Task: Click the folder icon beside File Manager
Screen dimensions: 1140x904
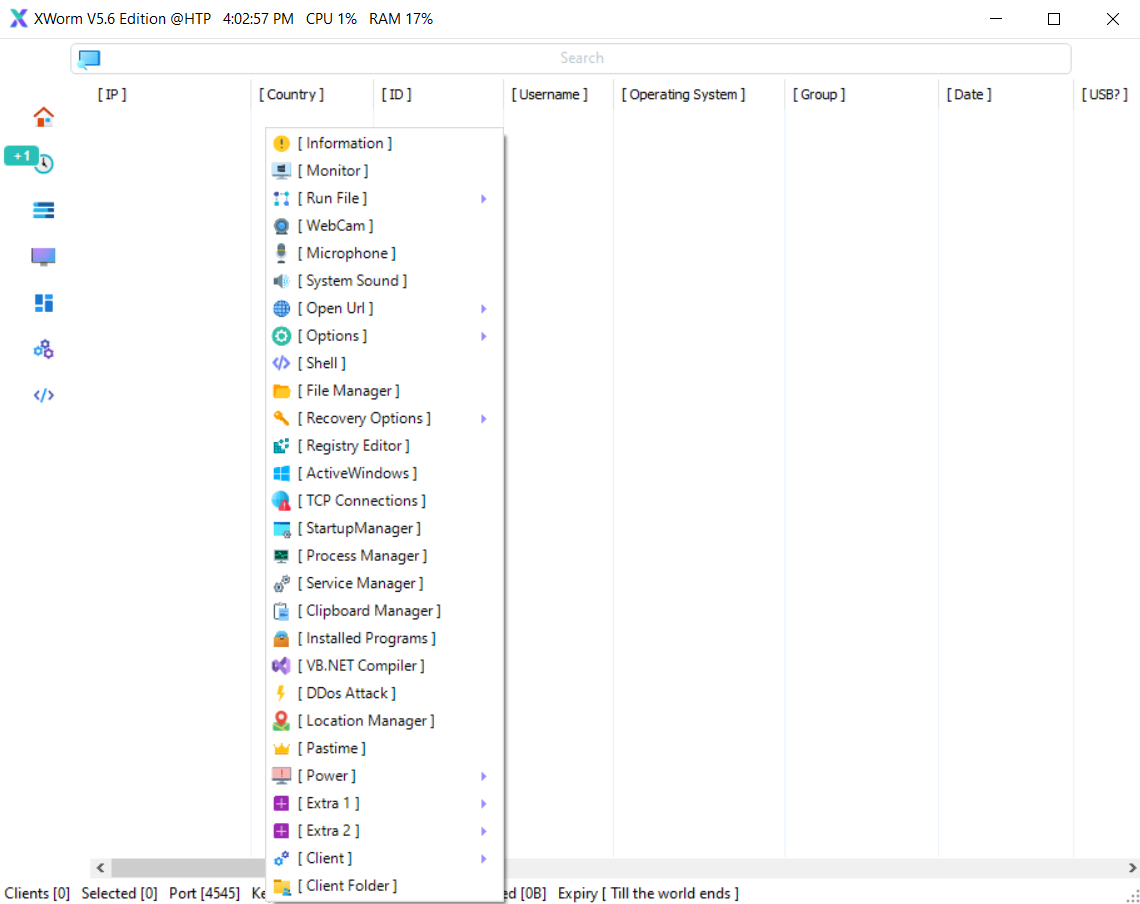Action: [281, 391]
